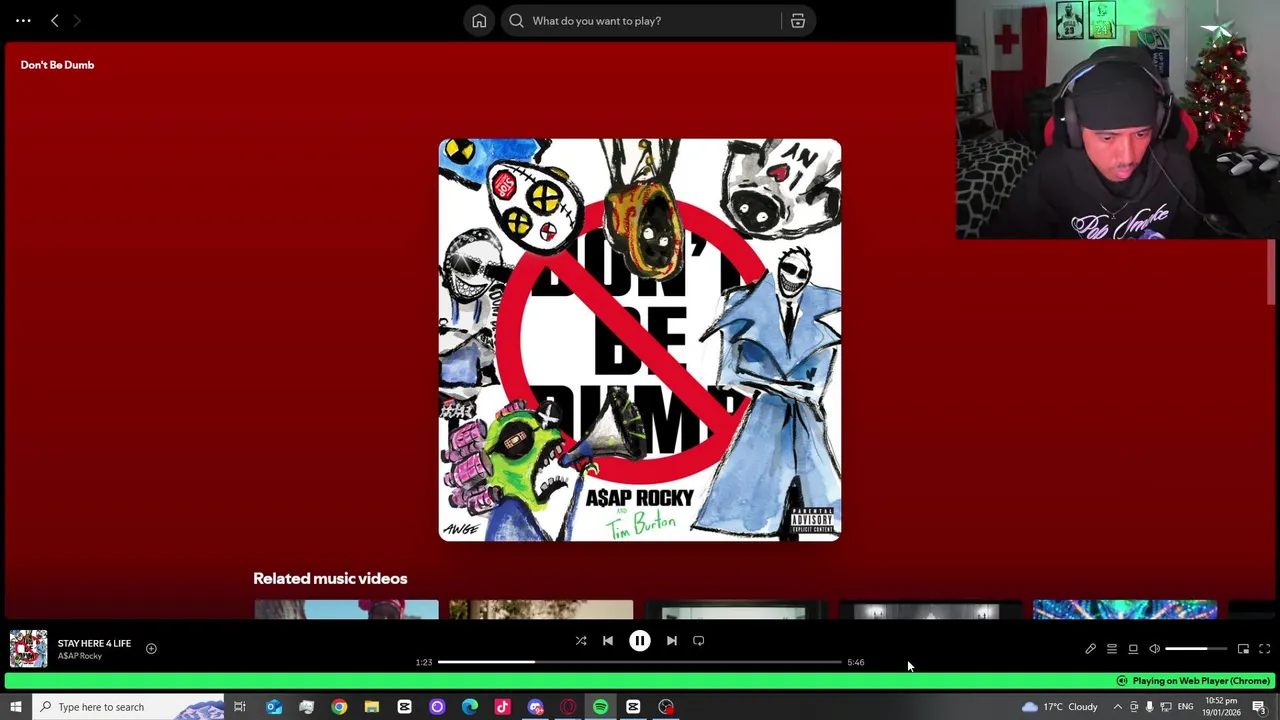Screen dimensions: 1280x720
Task: Open the first CapCut icon in the taskbar
Action: click(x=405, y=707)
